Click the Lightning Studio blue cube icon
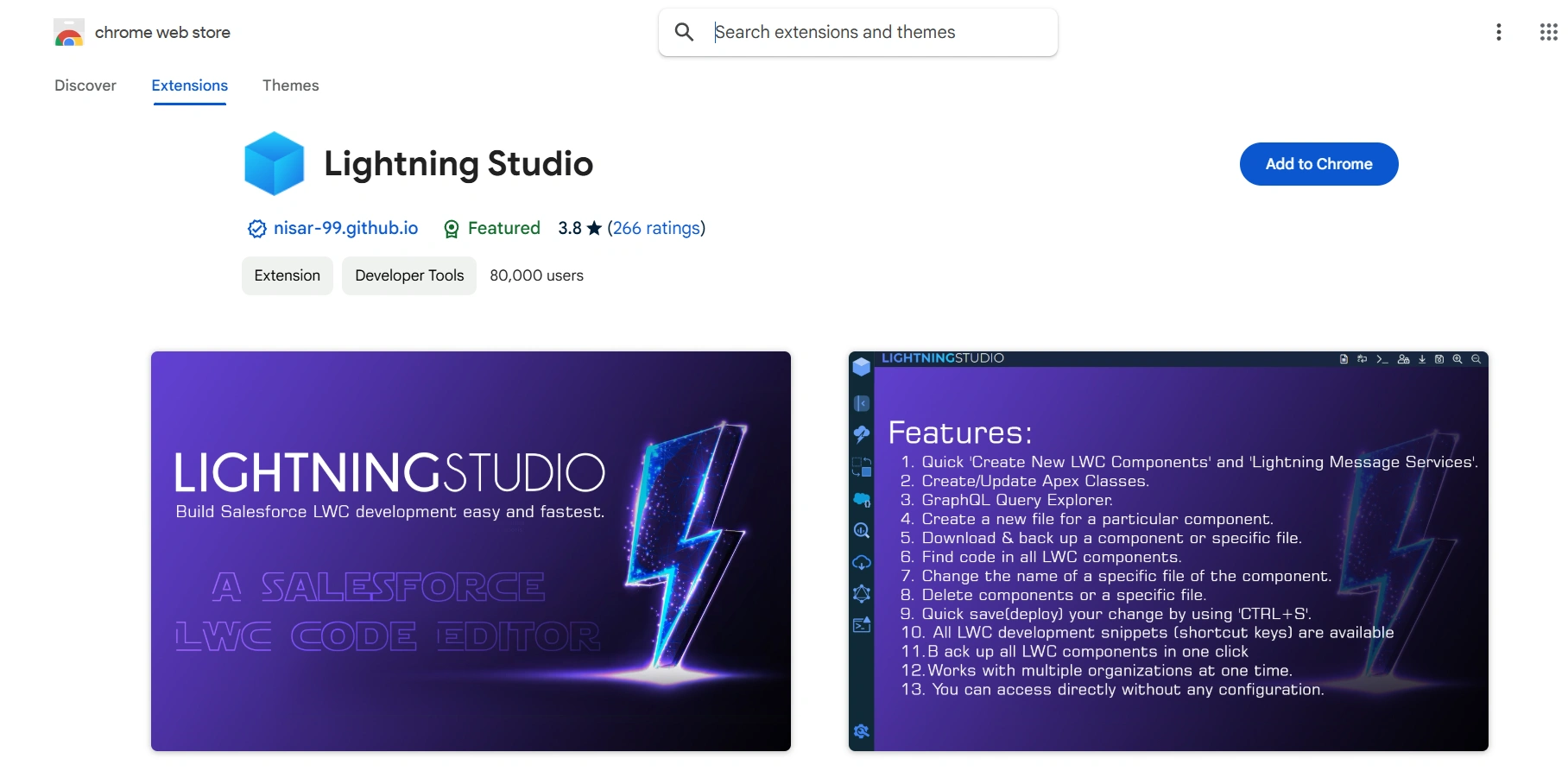This screenshot has height=771, width=1568. coord(275,163)
